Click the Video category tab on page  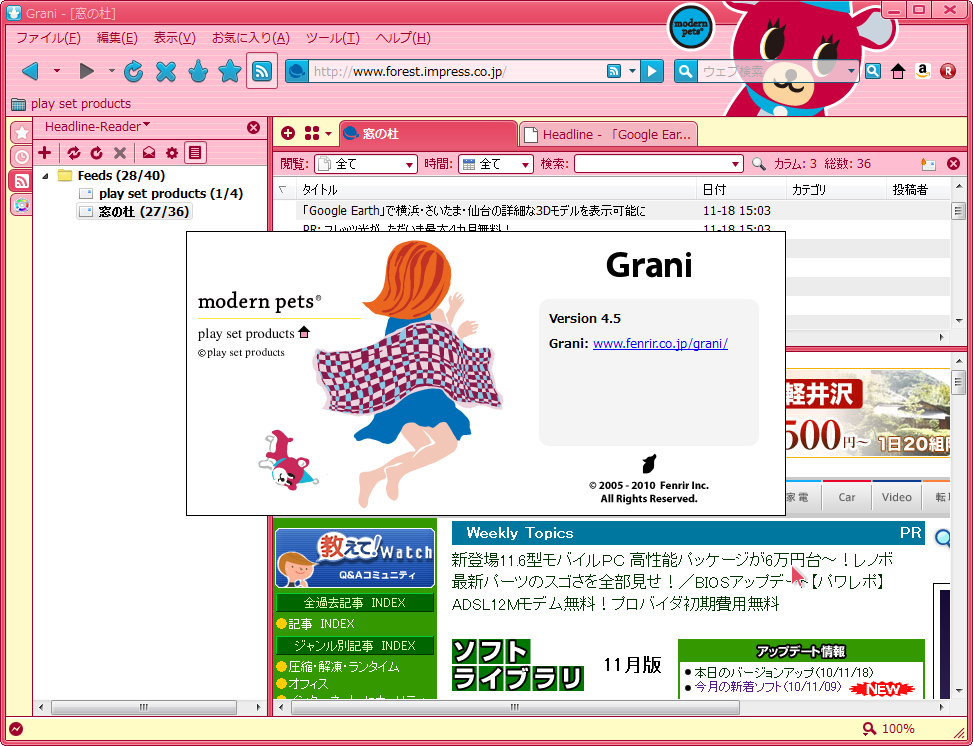[x=897, y=497]
